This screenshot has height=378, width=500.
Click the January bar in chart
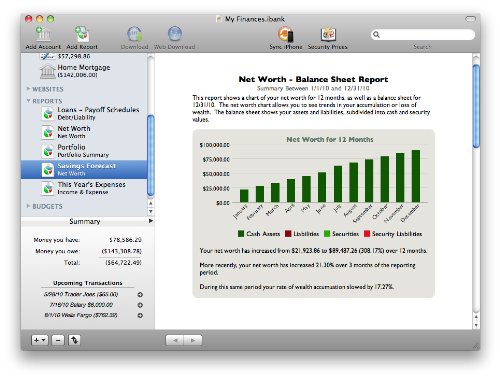[x=244, y=196]
